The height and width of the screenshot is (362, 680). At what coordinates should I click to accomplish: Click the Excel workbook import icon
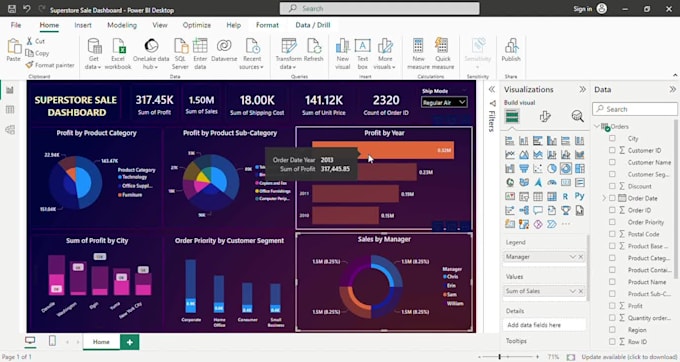[x=118, y=53]
